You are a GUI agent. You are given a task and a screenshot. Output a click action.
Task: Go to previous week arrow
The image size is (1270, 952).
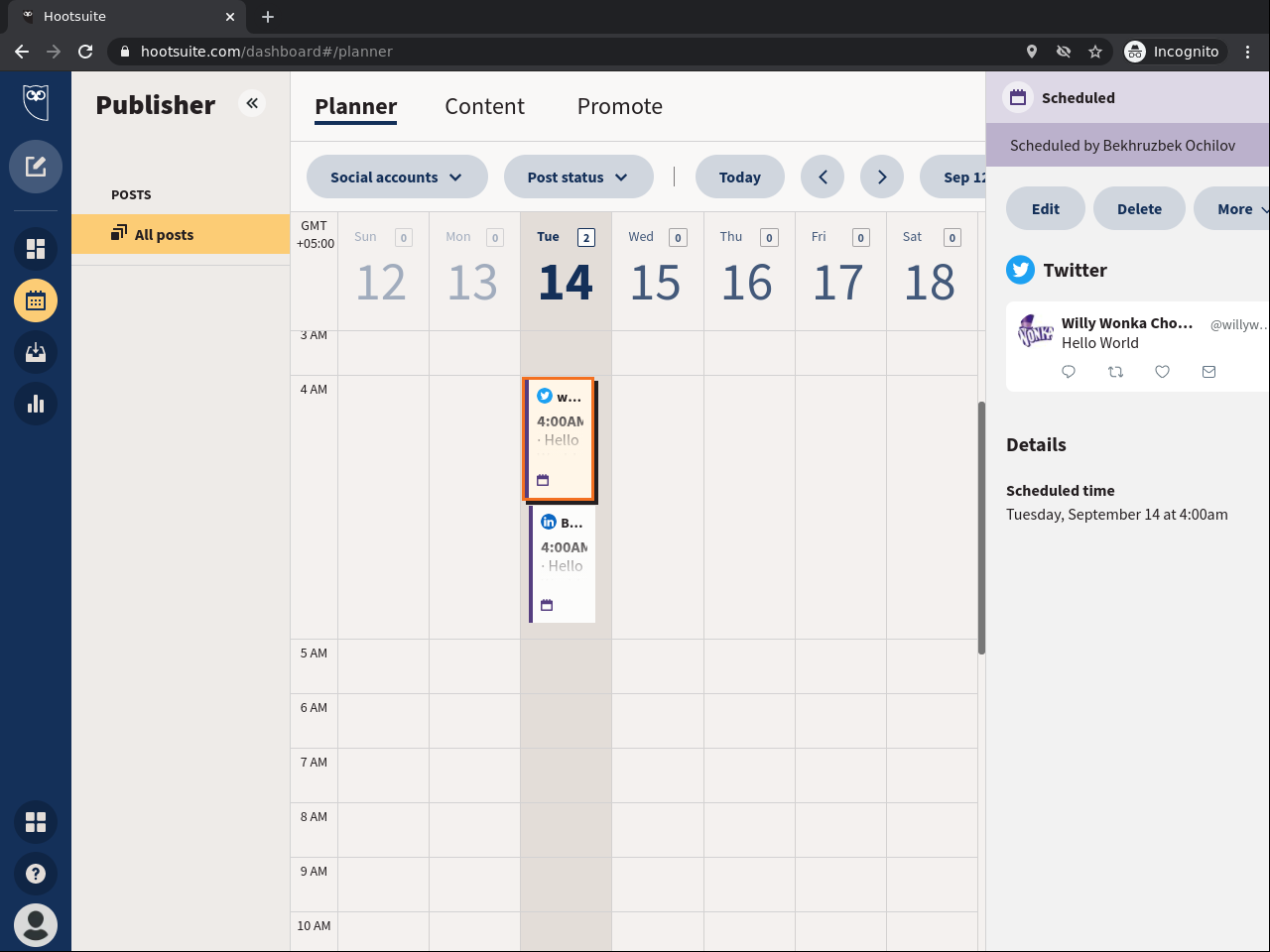(823, 177)
